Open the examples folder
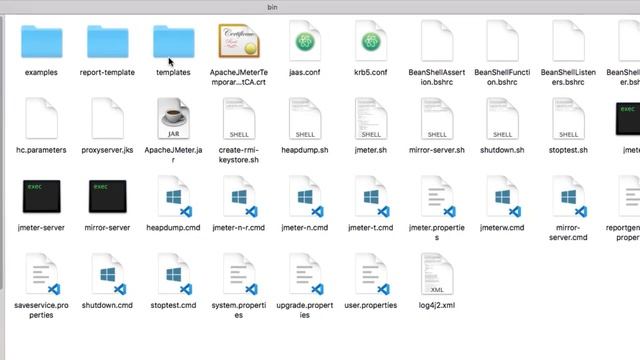The height and width of the screenshot is (360, 640). point(42,41)
